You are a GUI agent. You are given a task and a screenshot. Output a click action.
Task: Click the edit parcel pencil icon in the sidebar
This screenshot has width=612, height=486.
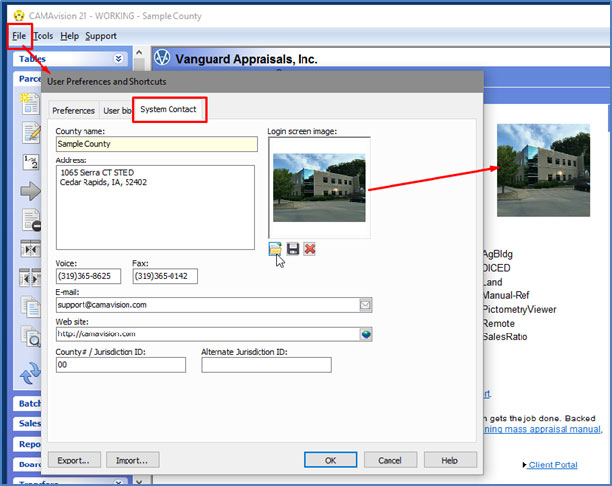pyautogui.click(x=31, y=132)
